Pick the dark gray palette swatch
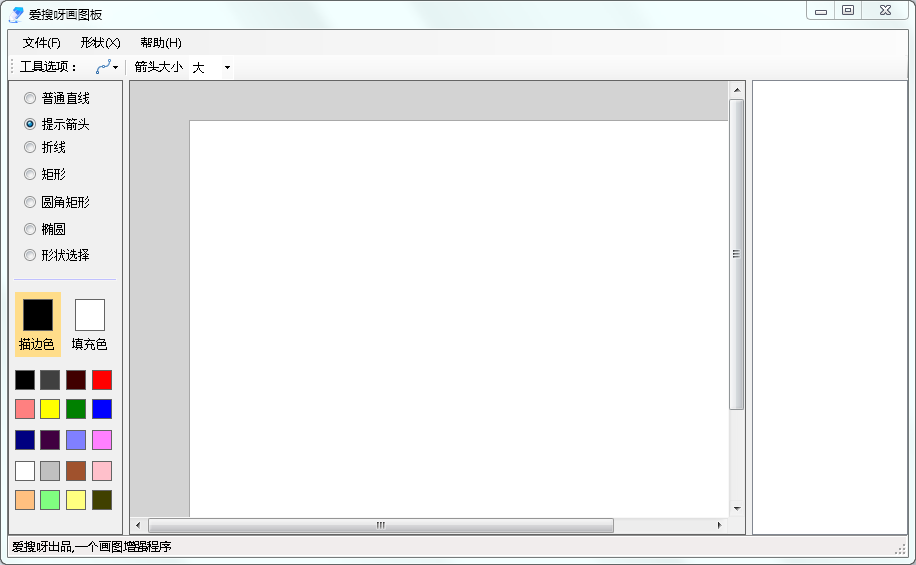This screenshot has height=565, width=916. (50, 380)
